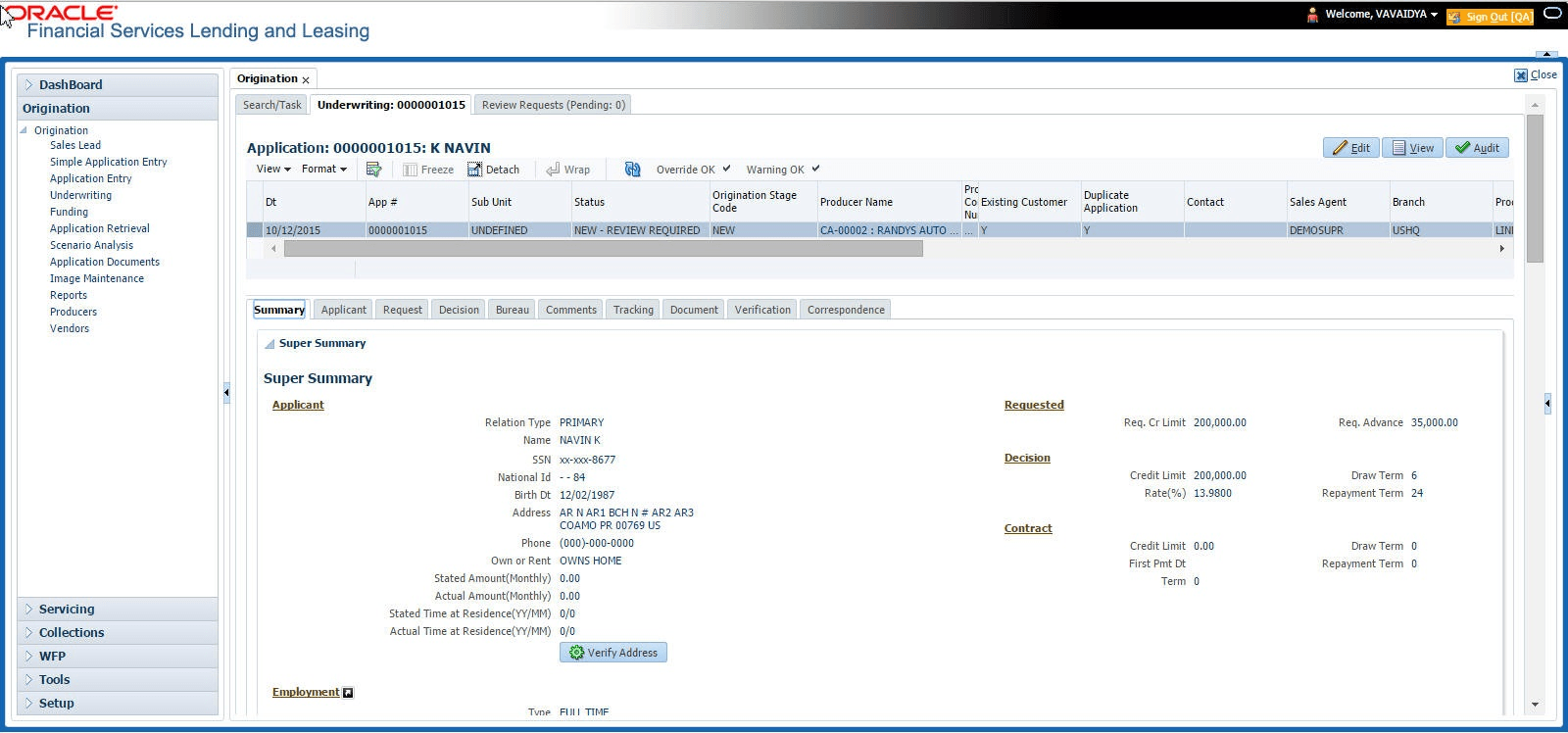The image size is (1568, 733).
Task: Collapse the left navigation panel splitter
Action: pos(226,392)
